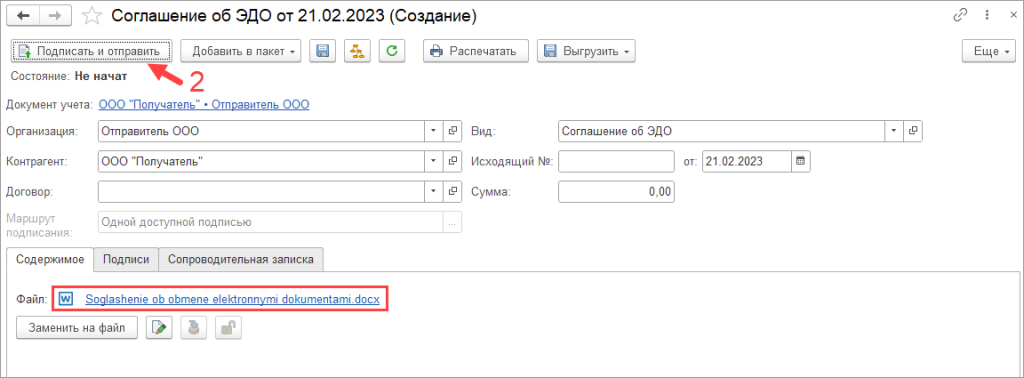The height and width of the screenshot is (378, 1024).
Task: Open the Контрагент record with its open icon
Action: pyautogui.click(x=452, y=161)
